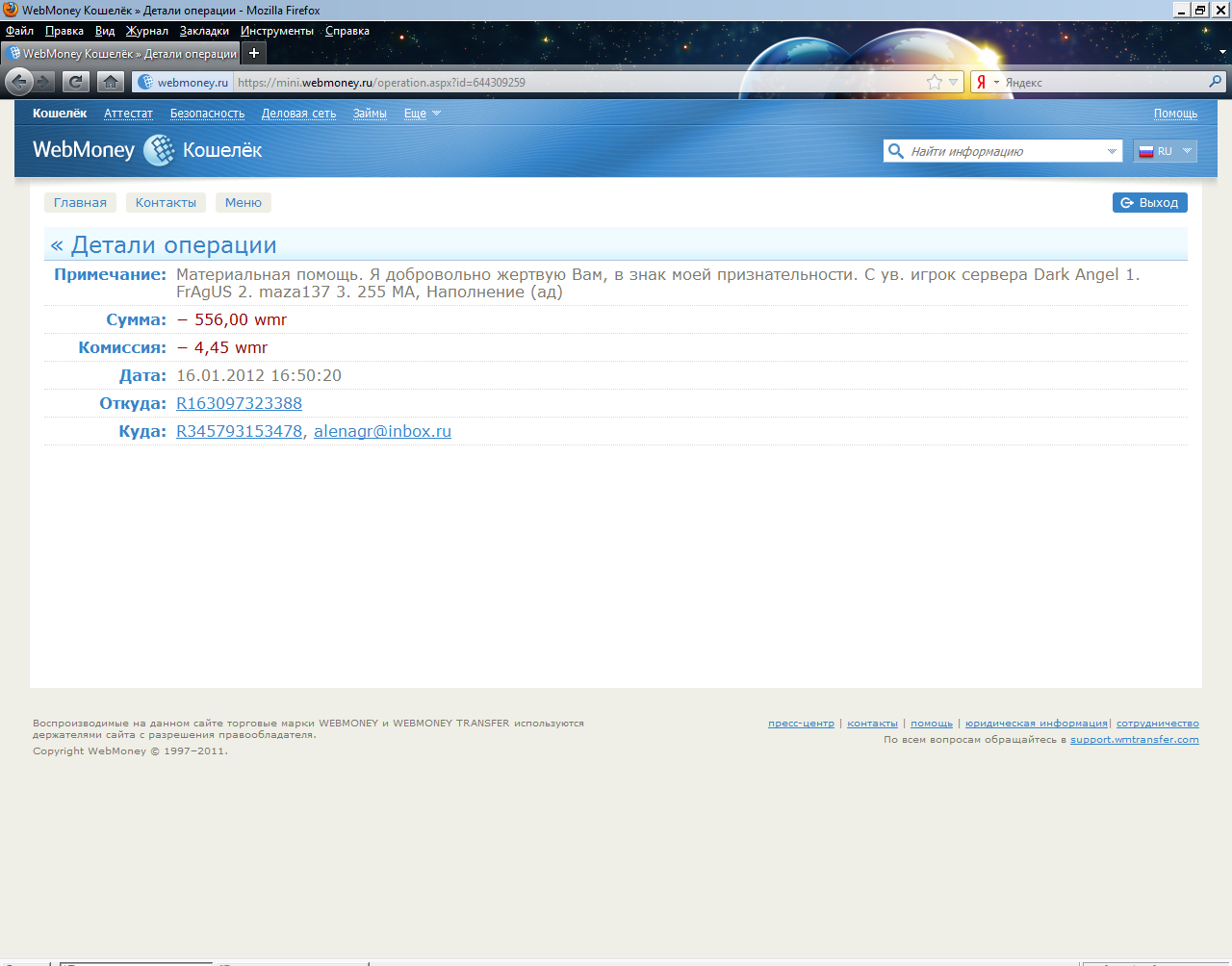Open the browser home page icon
This screenshot has height=966, width=1232.
pos(111,82)
